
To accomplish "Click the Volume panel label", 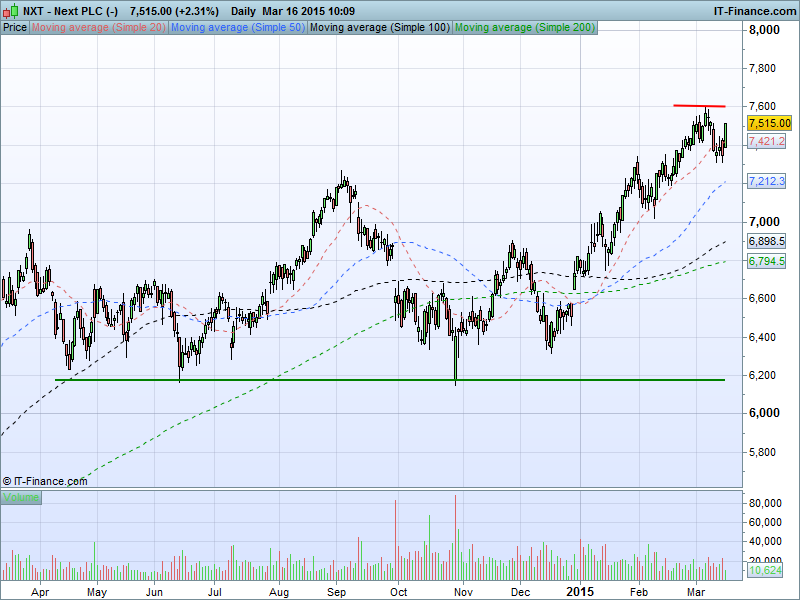I will 21,497.
